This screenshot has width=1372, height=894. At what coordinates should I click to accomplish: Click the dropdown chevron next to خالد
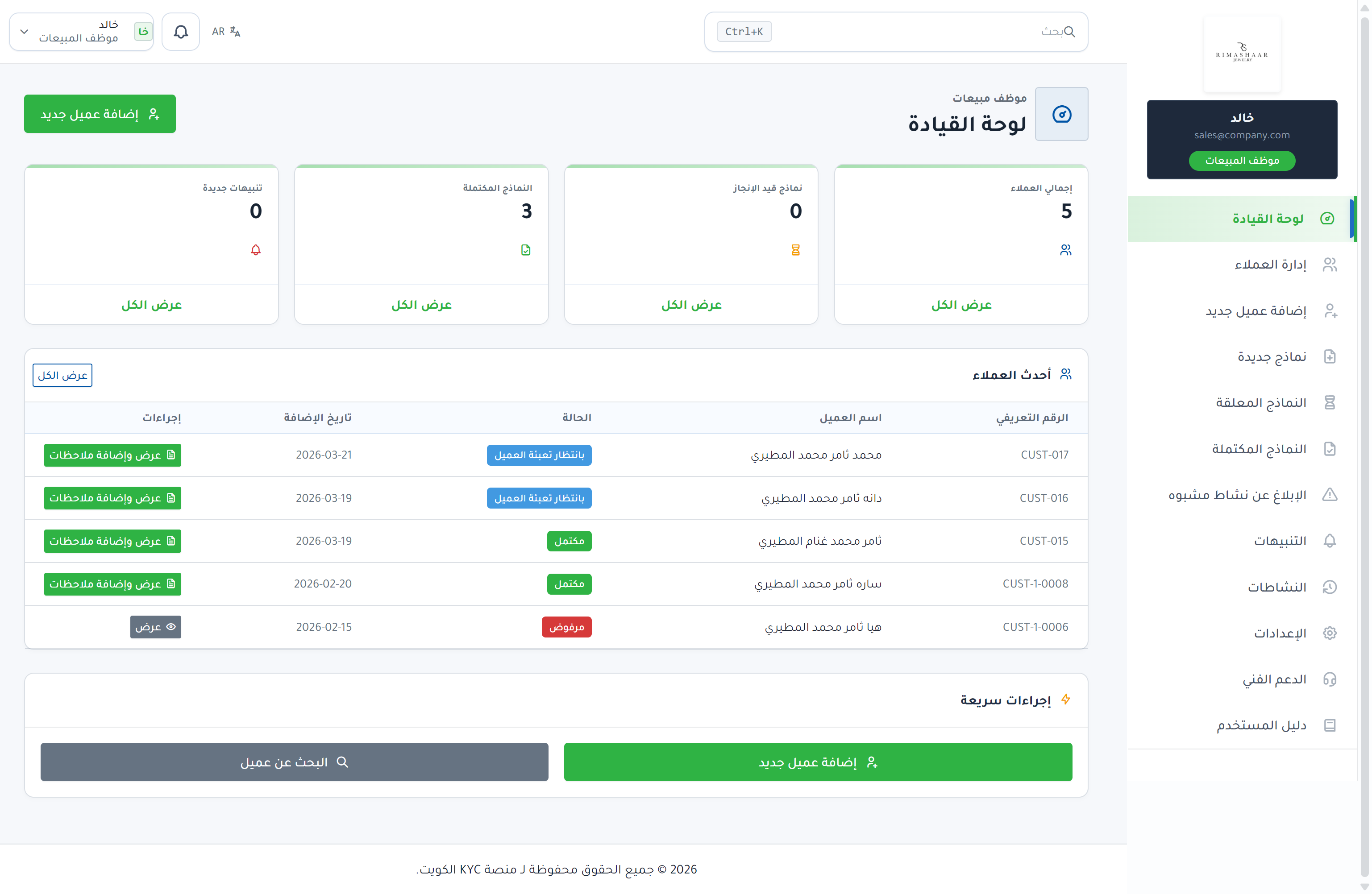point(24,32)
